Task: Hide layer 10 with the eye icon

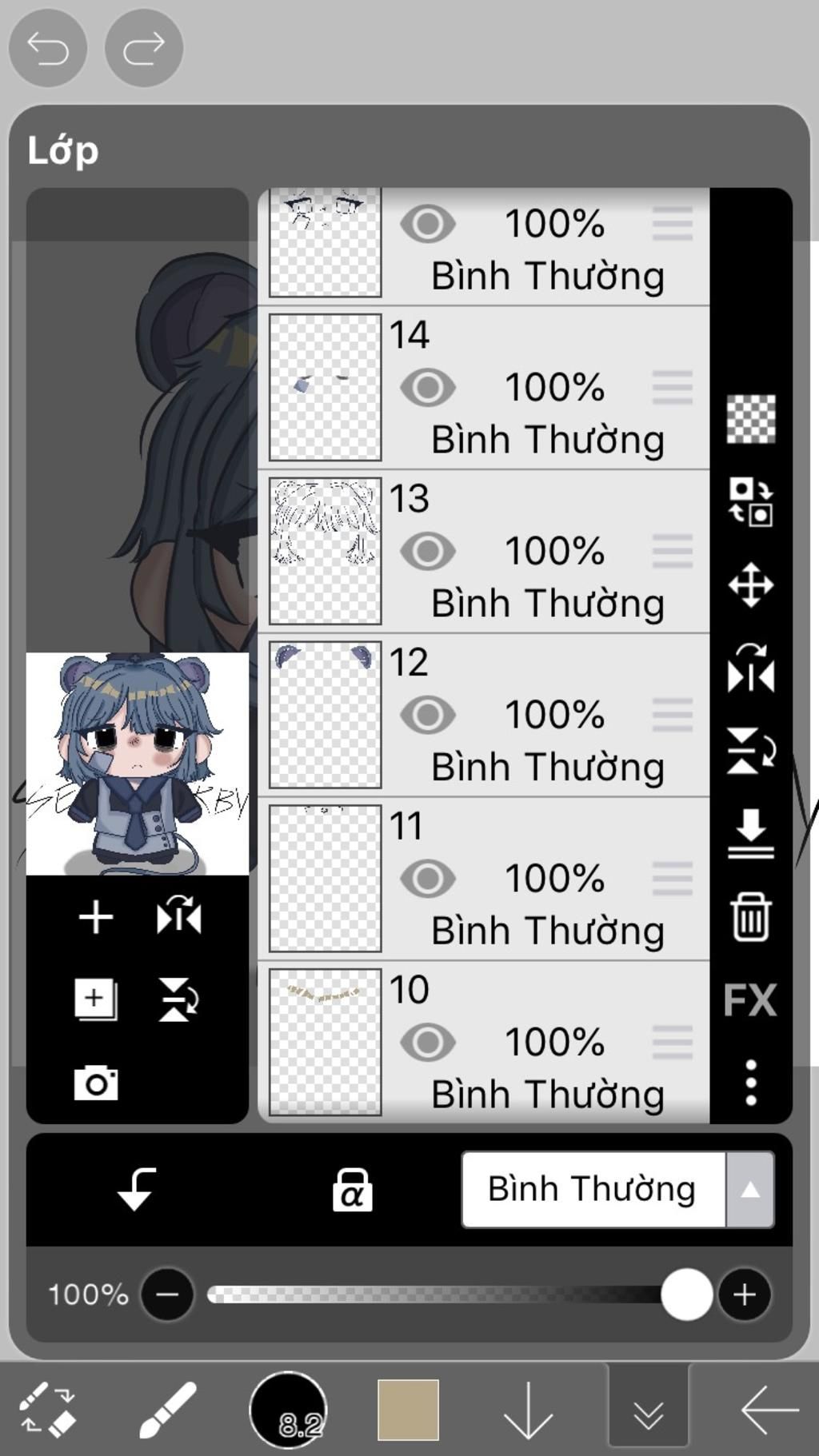Action: (428, 1042)
